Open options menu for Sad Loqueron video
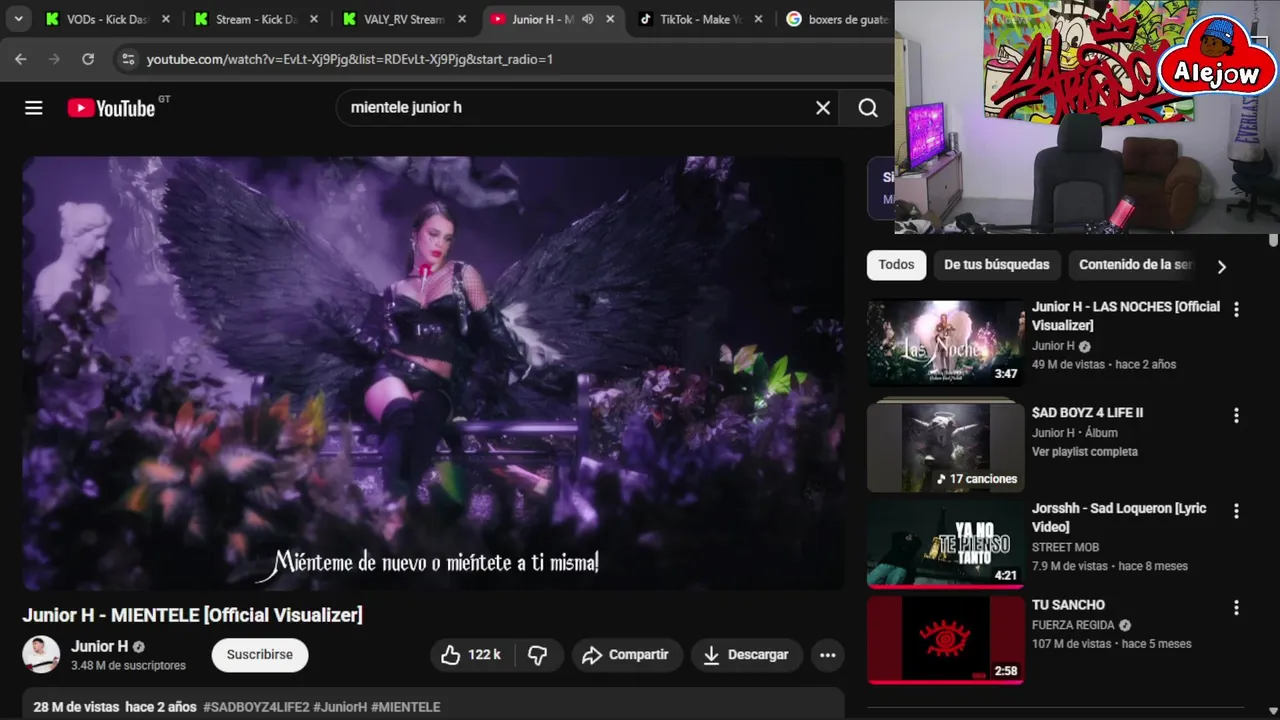 click(1236, 512)
